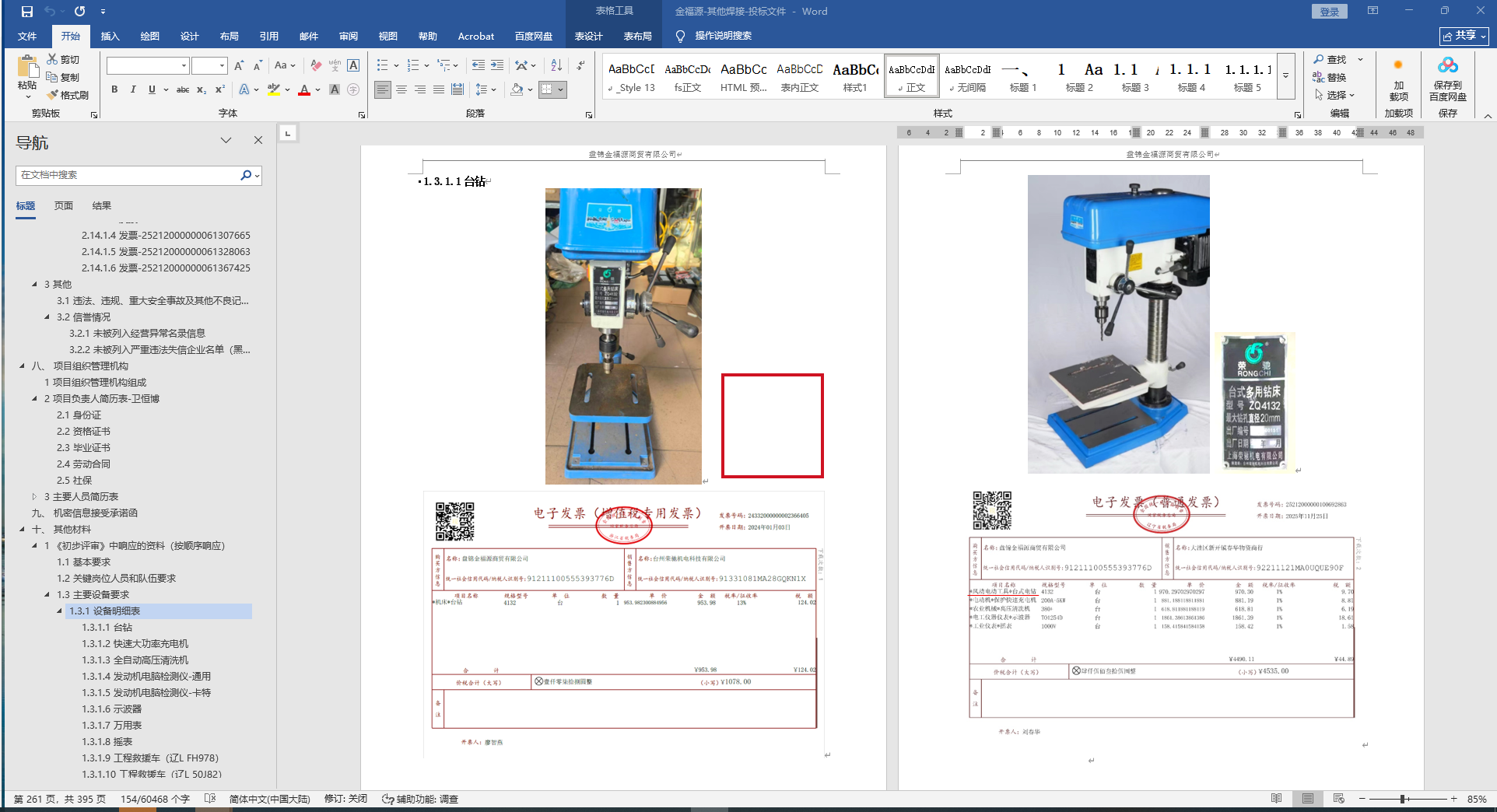This screenshot has width=1497, height=812.
Task: Click the Save icon in title bar
Action: 27,12
